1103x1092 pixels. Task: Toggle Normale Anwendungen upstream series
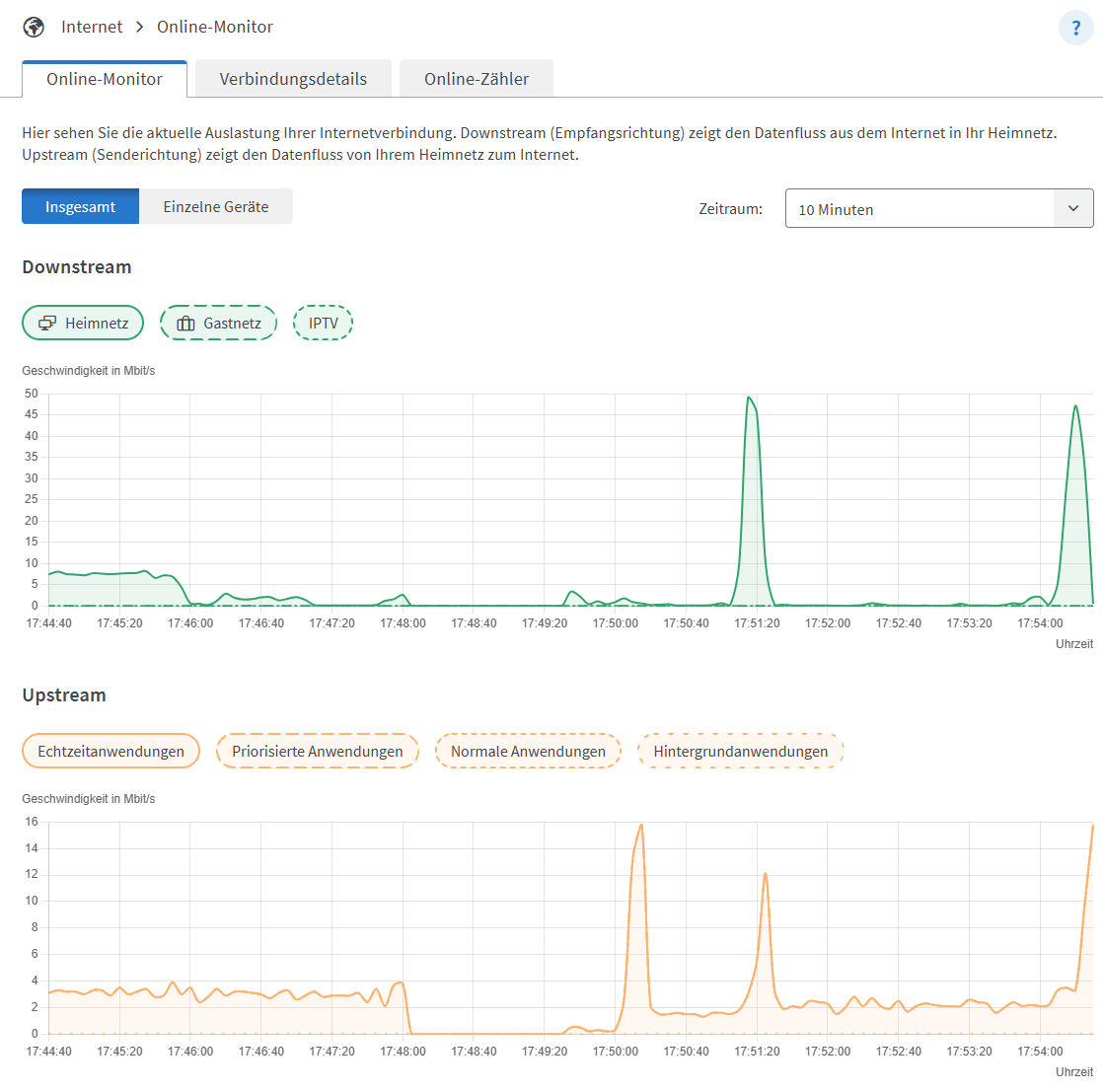528,751
